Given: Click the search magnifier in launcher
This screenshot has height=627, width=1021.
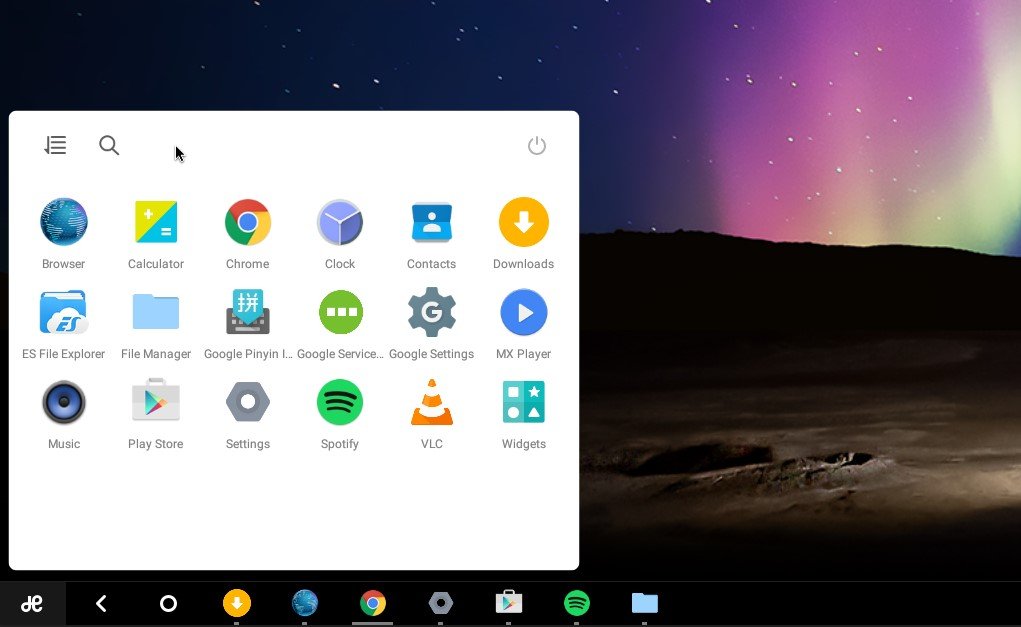Looking at the screenshot, I should (x=109, y=146).
